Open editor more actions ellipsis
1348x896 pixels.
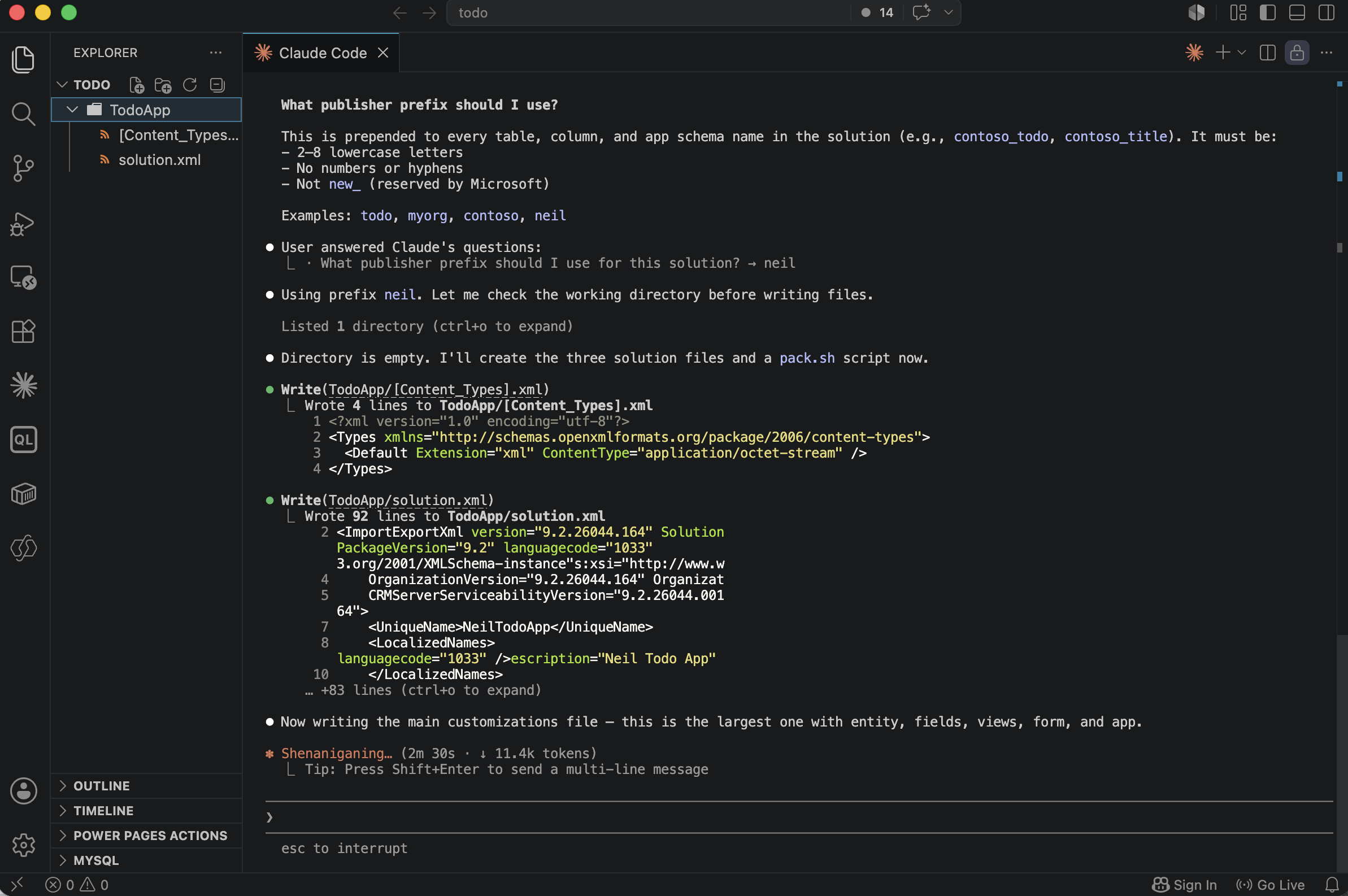[1327, 53]
